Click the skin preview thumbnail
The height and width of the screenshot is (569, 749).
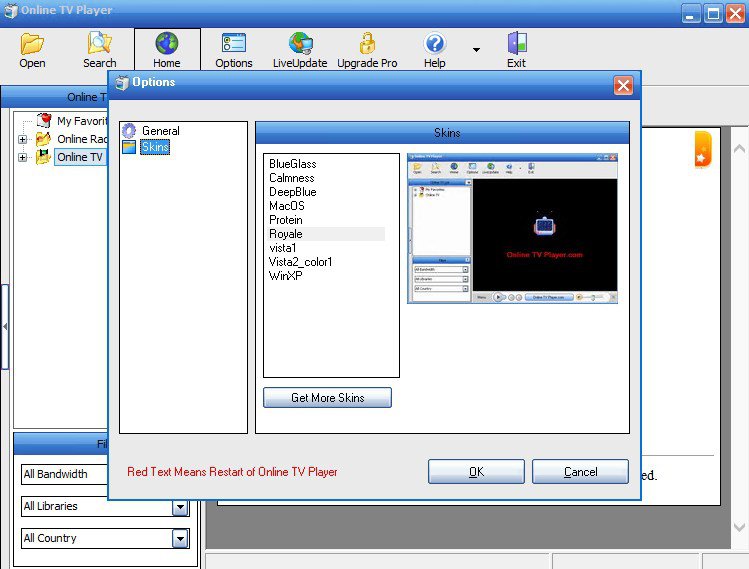[x=512, y=228]
